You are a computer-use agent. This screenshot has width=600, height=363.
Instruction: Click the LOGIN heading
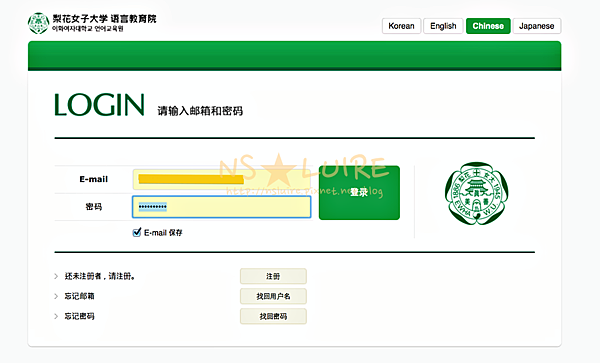click(99, 105)
